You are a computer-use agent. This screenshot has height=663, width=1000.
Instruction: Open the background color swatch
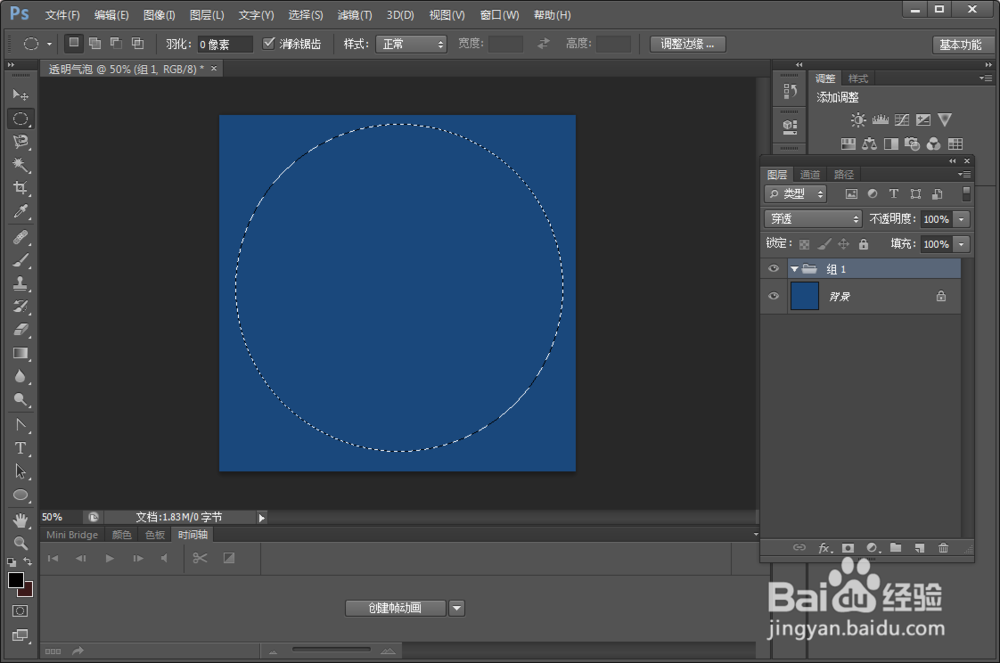(x=27, y=590)
